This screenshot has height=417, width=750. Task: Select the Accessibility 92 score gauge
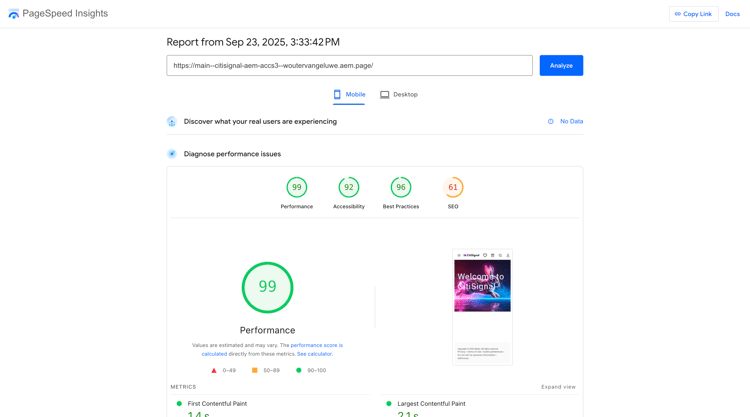[x=349, y=187]
